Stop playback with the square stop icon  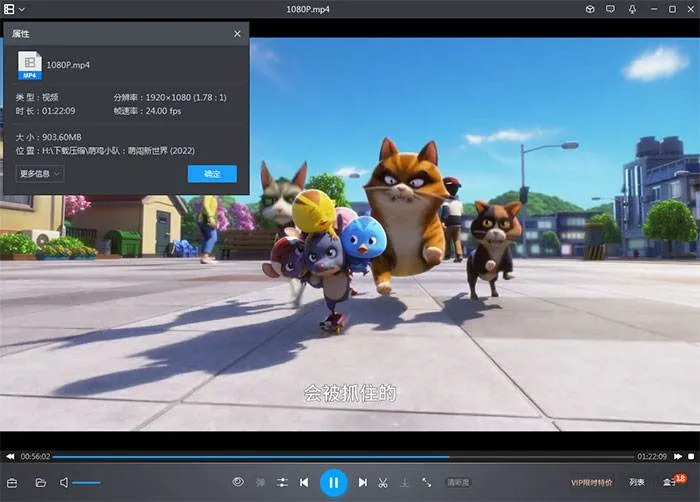pos(691,456)
